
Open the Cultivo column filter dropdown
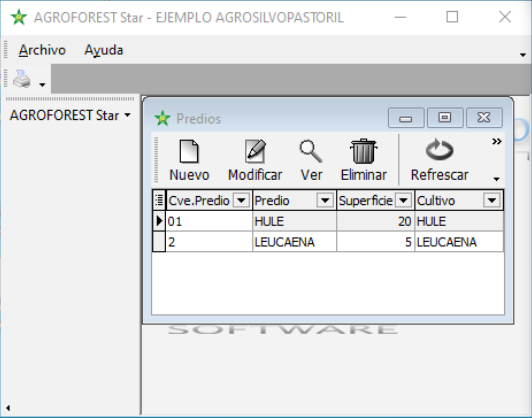pyautogui.click(x=492, y=201)
